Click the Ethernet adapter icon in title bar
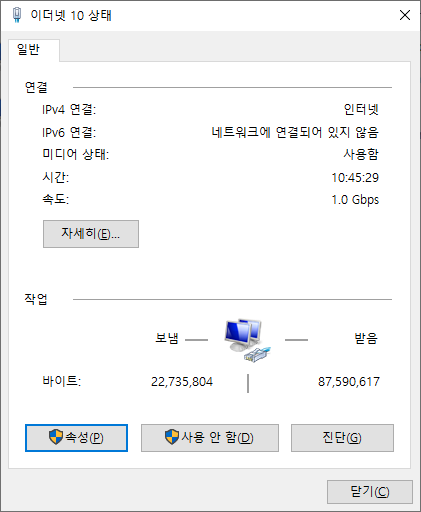The image size is (421, 512). point(17,15)
